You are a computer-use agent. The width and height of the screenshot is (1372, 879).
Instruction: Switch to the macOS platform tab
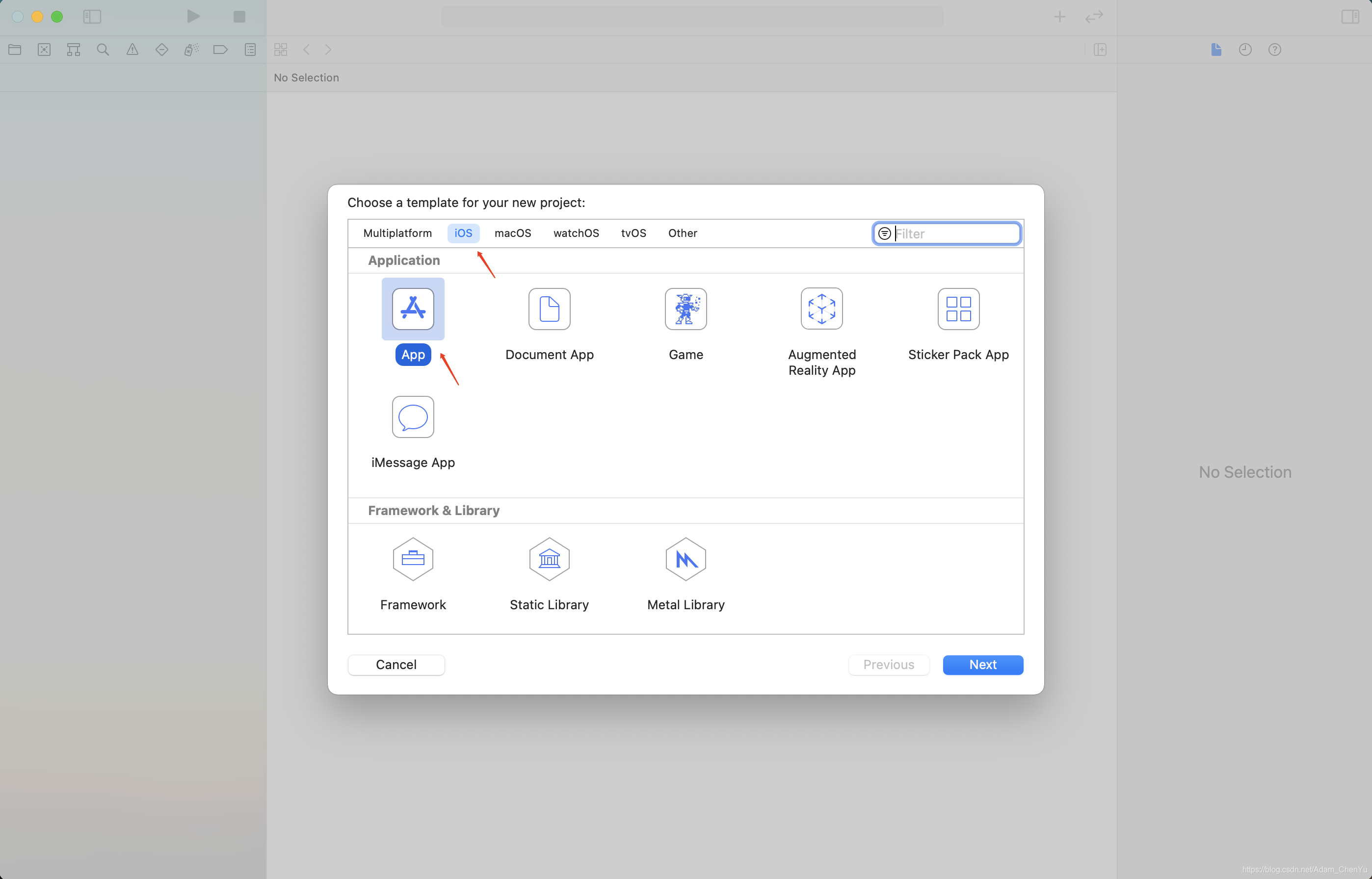[512, 233]
